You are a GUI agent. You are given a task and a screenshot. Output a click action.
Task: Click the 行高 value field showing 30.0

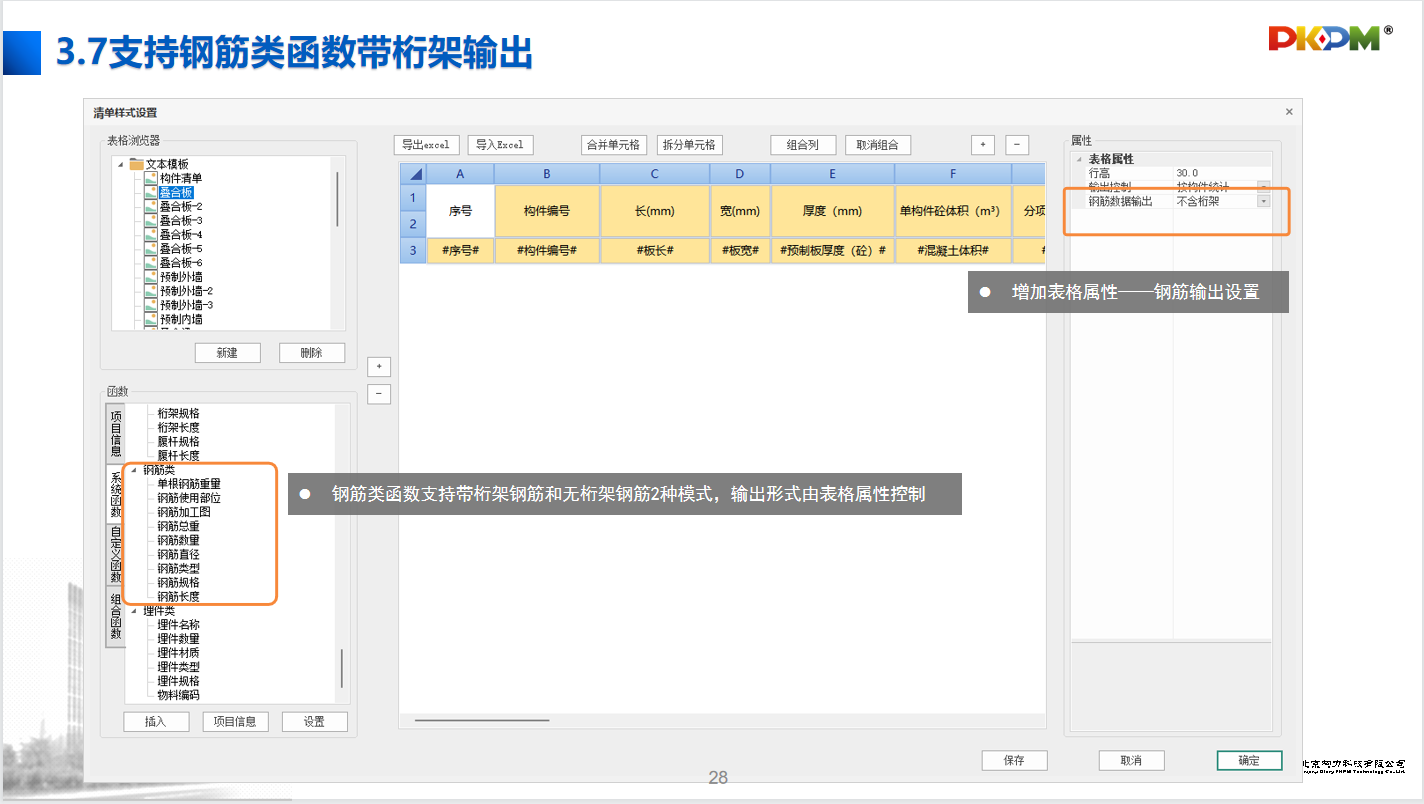(x=1220, y=173)
